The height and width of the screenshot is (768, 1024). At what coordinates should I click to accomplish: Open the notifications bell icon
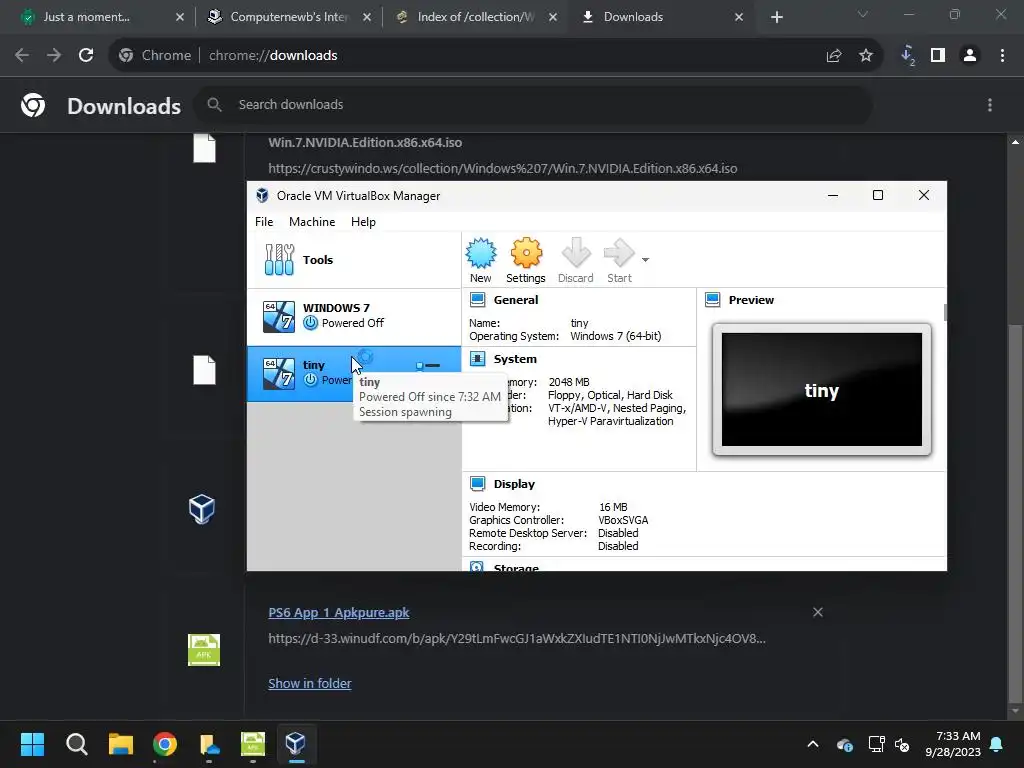tap(997, 744)
